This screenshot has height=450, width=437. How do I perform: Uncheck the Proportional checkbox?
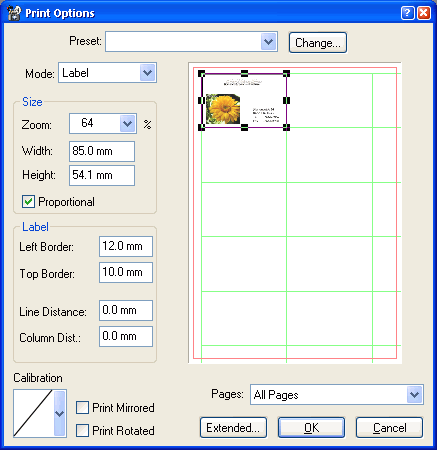(28, 202)
